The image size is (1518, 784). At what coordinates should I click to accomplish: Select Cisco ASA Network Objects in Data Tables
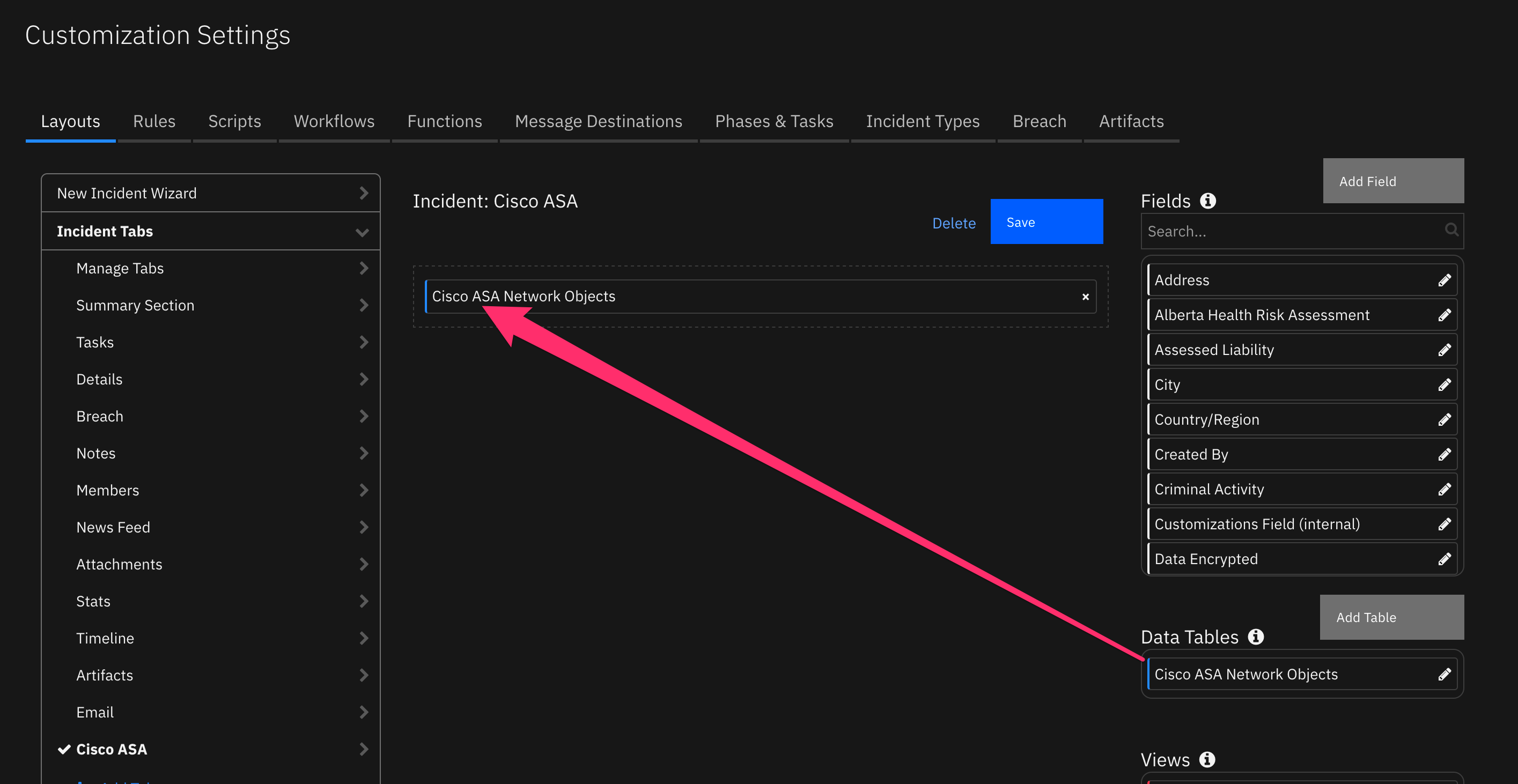tap(1302, 674)
